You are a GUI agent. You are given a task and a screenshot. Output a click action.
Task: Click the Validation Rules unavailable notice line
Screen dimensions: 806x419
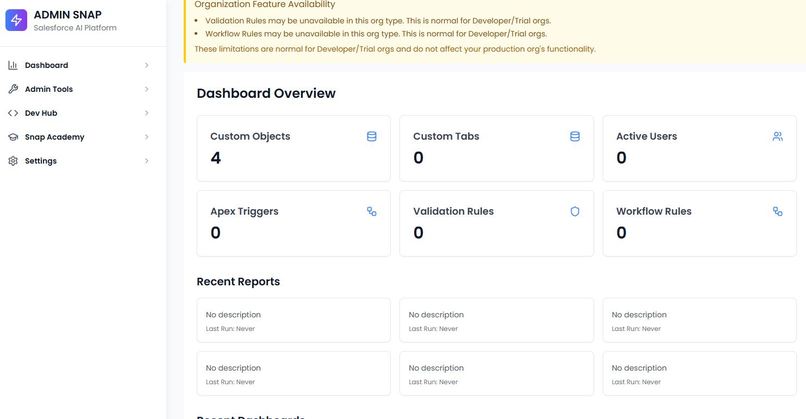coord(378,21)
